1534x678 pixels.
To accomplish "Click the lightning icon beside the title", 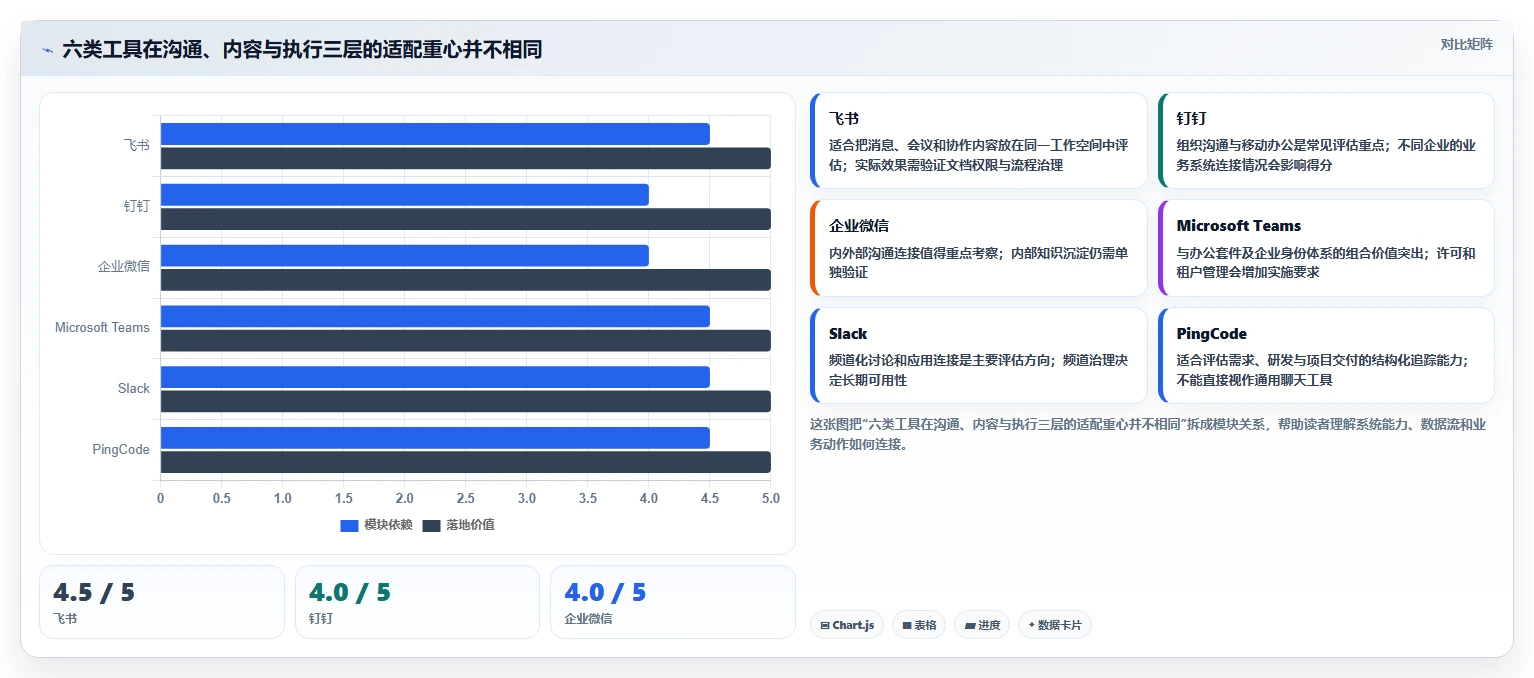I will tap(47, 50).
